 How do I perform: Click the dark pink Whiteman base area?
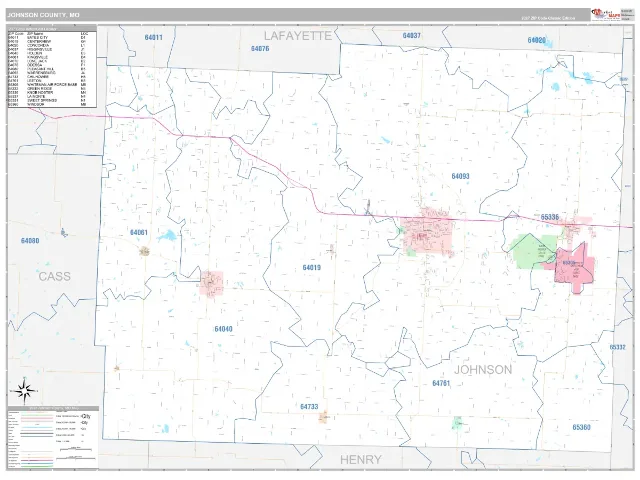[x=573, y=267]
